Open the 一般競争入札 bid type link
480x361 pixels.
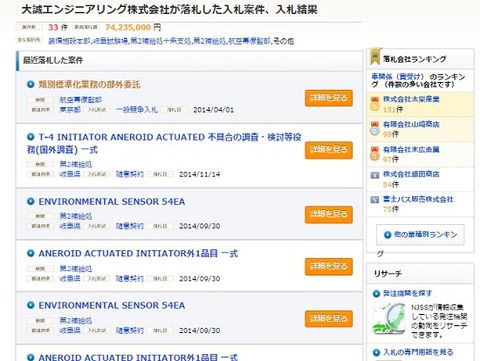pos(137,109)
